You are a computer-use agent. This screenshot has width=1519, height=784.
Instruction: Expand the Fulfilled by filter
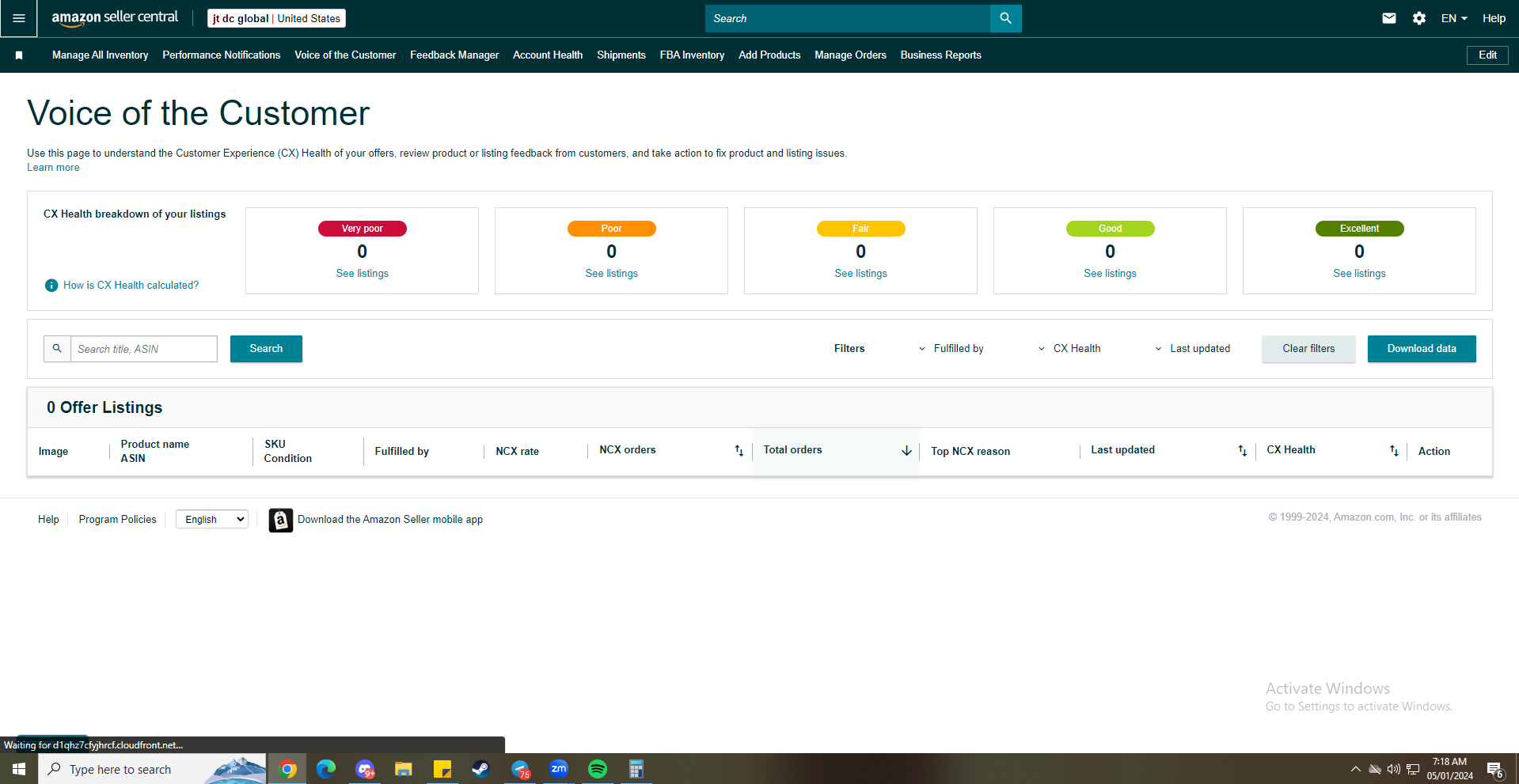coord(951,349)
